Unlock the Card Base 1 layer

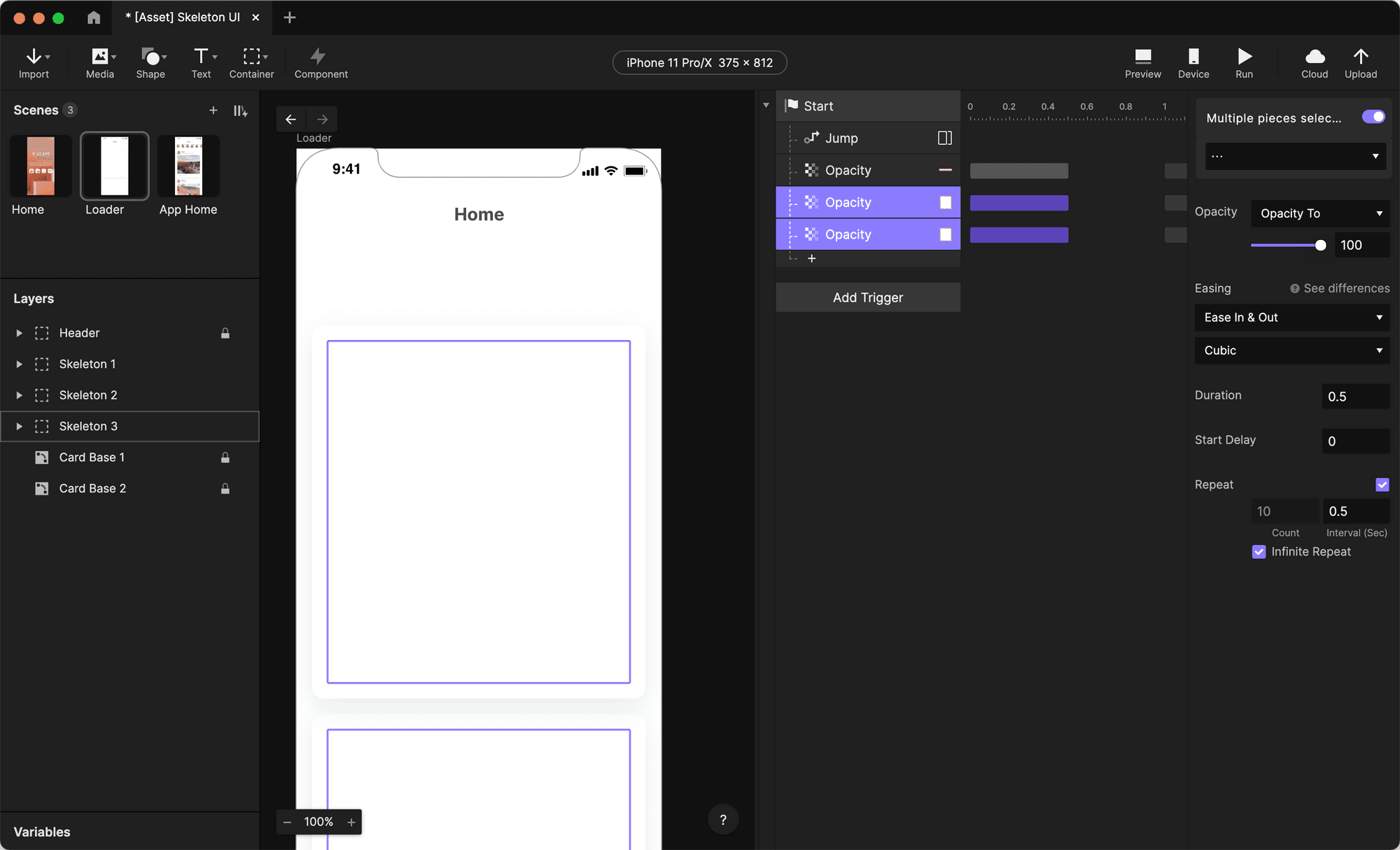pos(225,458)
